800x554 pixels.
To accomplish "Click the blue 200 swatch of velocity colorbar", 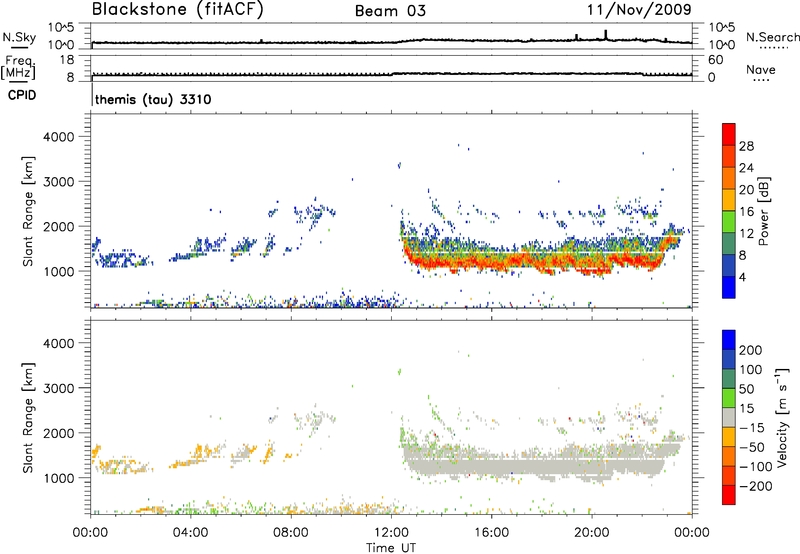I will pos(729,340).
